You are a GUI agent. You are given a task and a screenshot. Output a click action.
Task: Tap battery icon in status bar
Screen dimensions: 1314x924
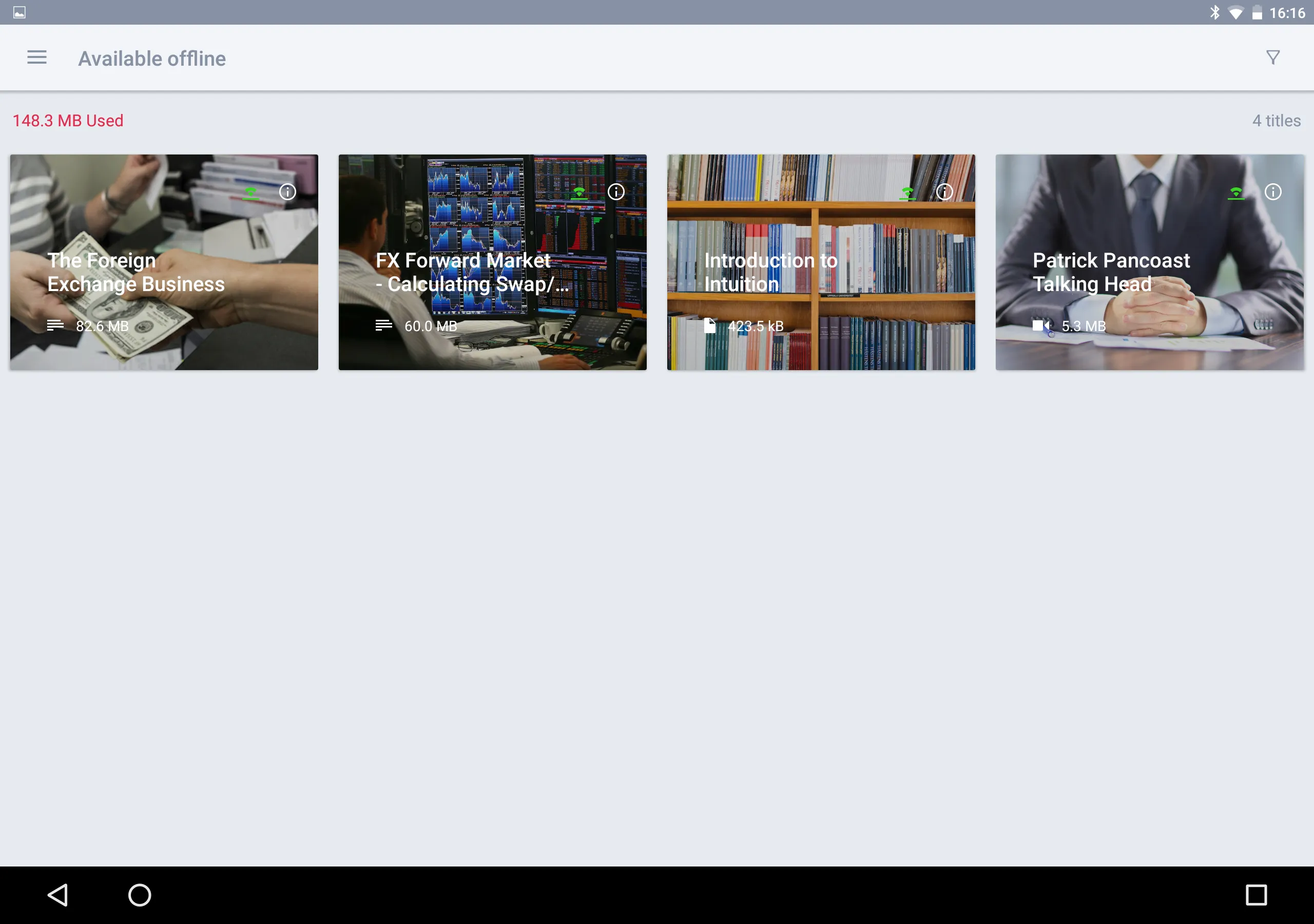point(1257,13)
